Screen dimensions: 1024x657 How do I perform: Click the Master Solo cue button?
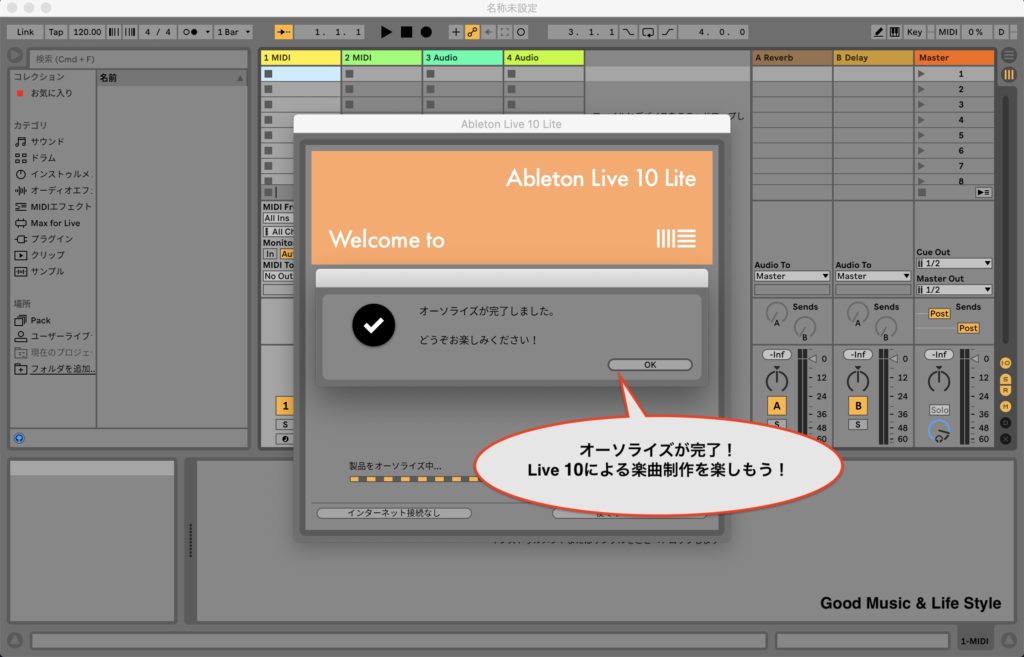[x=939, y=410]
